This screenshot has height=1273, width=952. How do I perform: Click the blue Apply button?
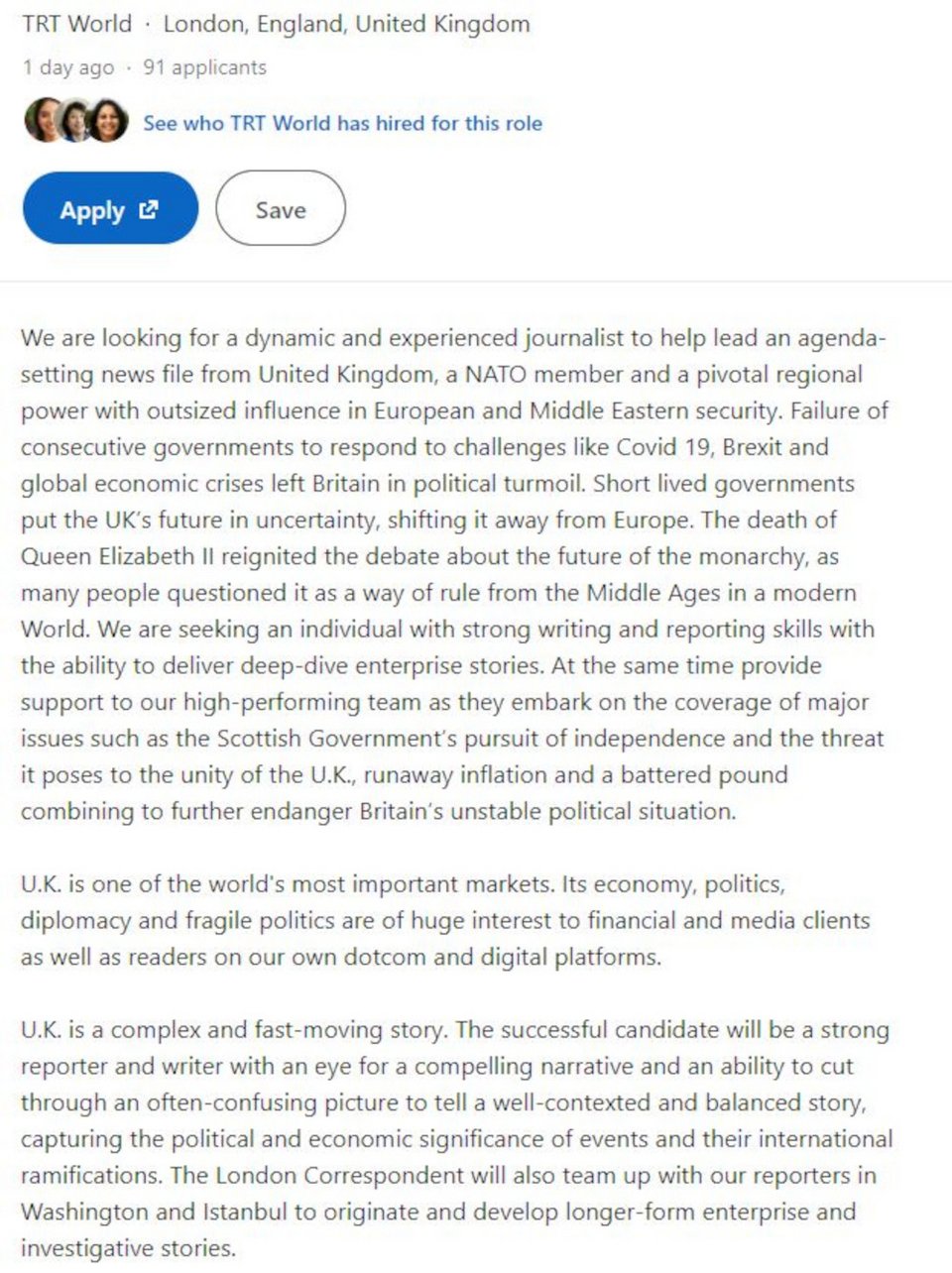tap(109, 209)
